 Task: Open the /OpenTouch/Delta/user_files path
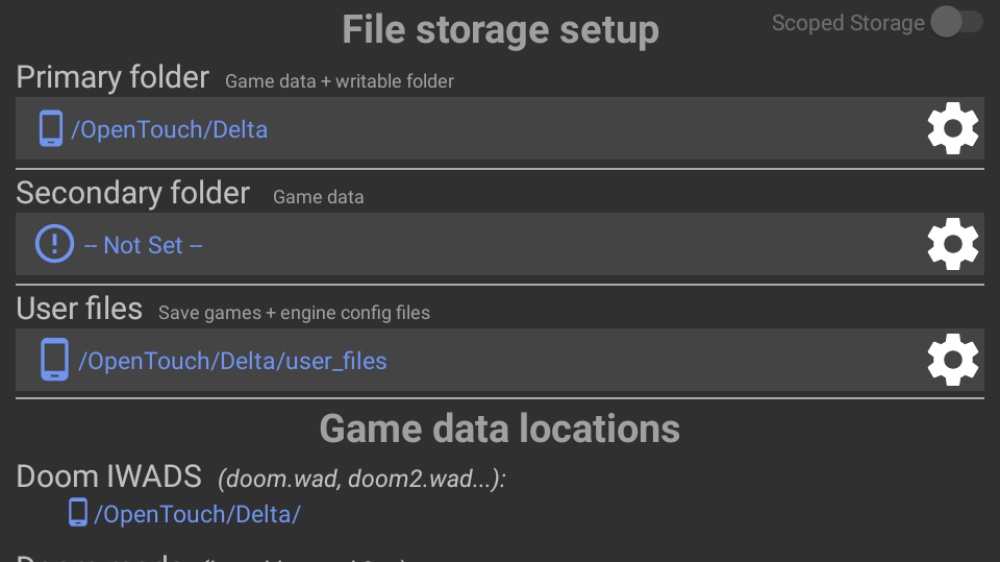[233, 361]
